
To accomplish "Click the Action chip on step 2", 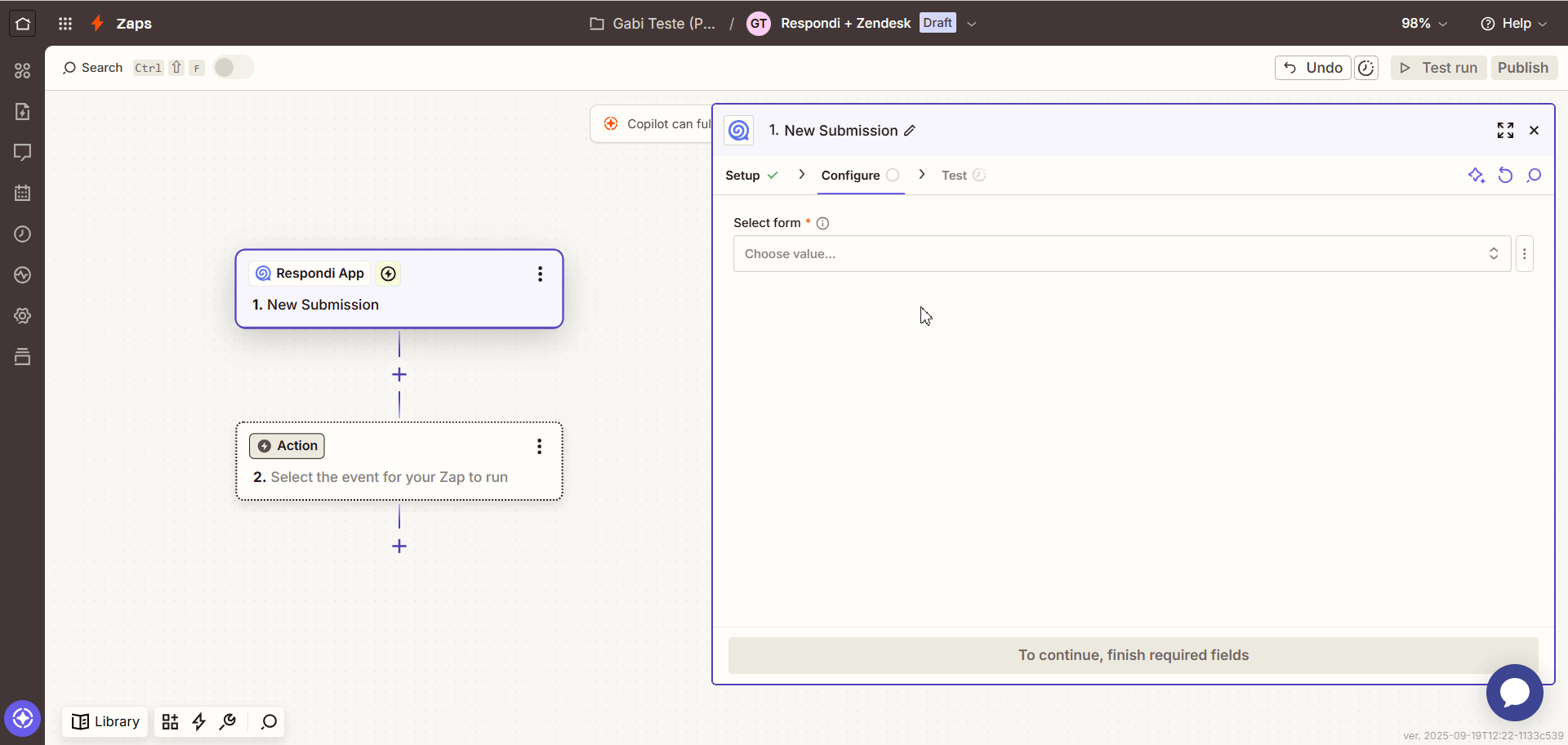I will (287, 446).
